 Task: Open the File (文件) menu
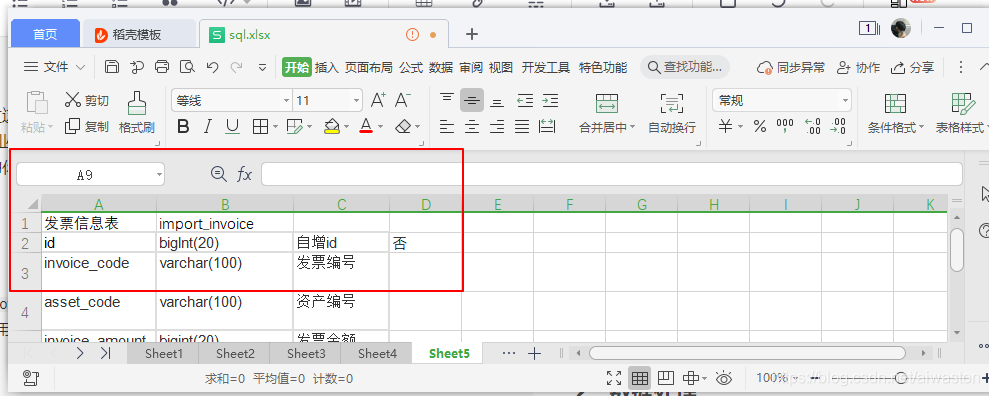point(54,67)
